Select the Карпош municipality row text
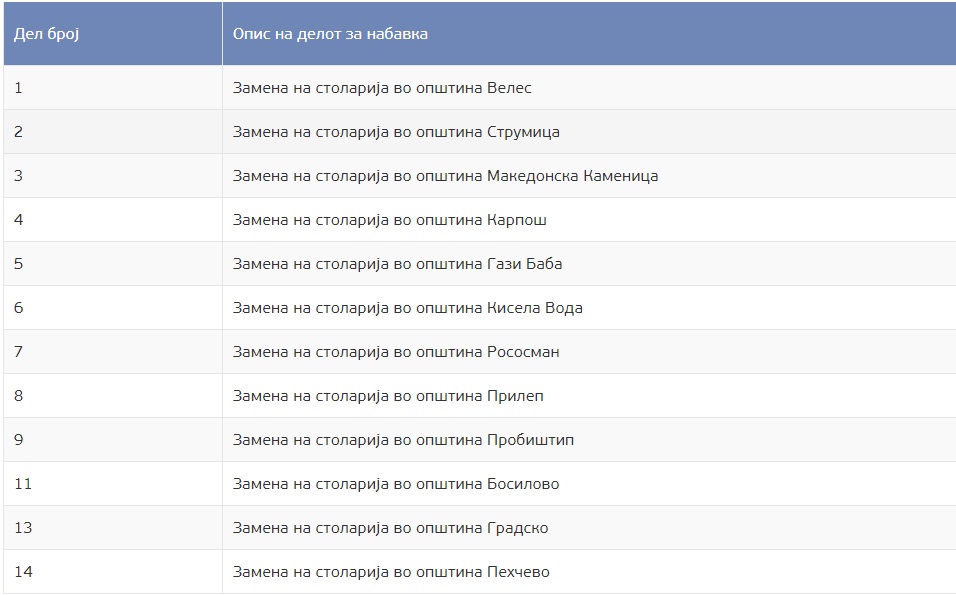The width and height of the screenshot is (956, 595). [x=390, y=220]
